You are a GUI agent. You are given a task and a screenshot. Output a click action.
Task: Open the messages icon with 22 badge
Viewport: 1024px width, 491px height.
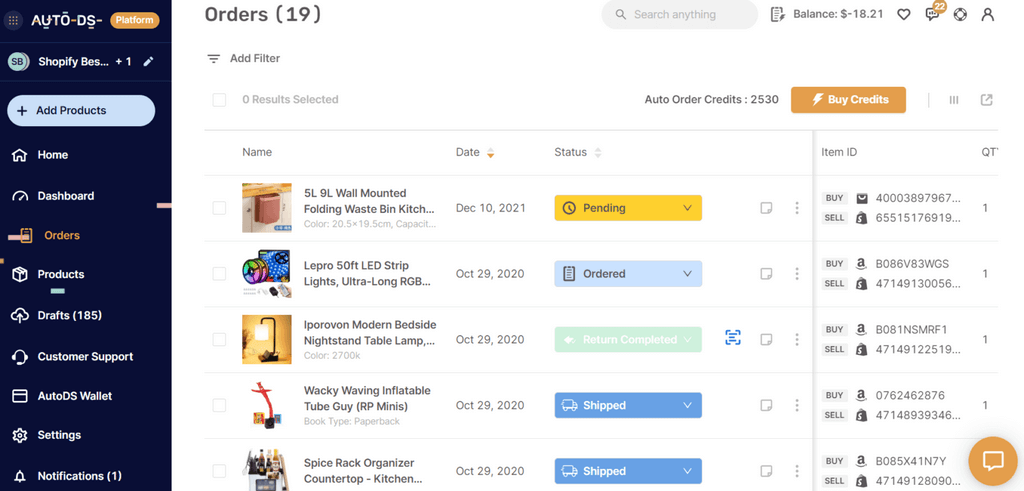(932, 15)
